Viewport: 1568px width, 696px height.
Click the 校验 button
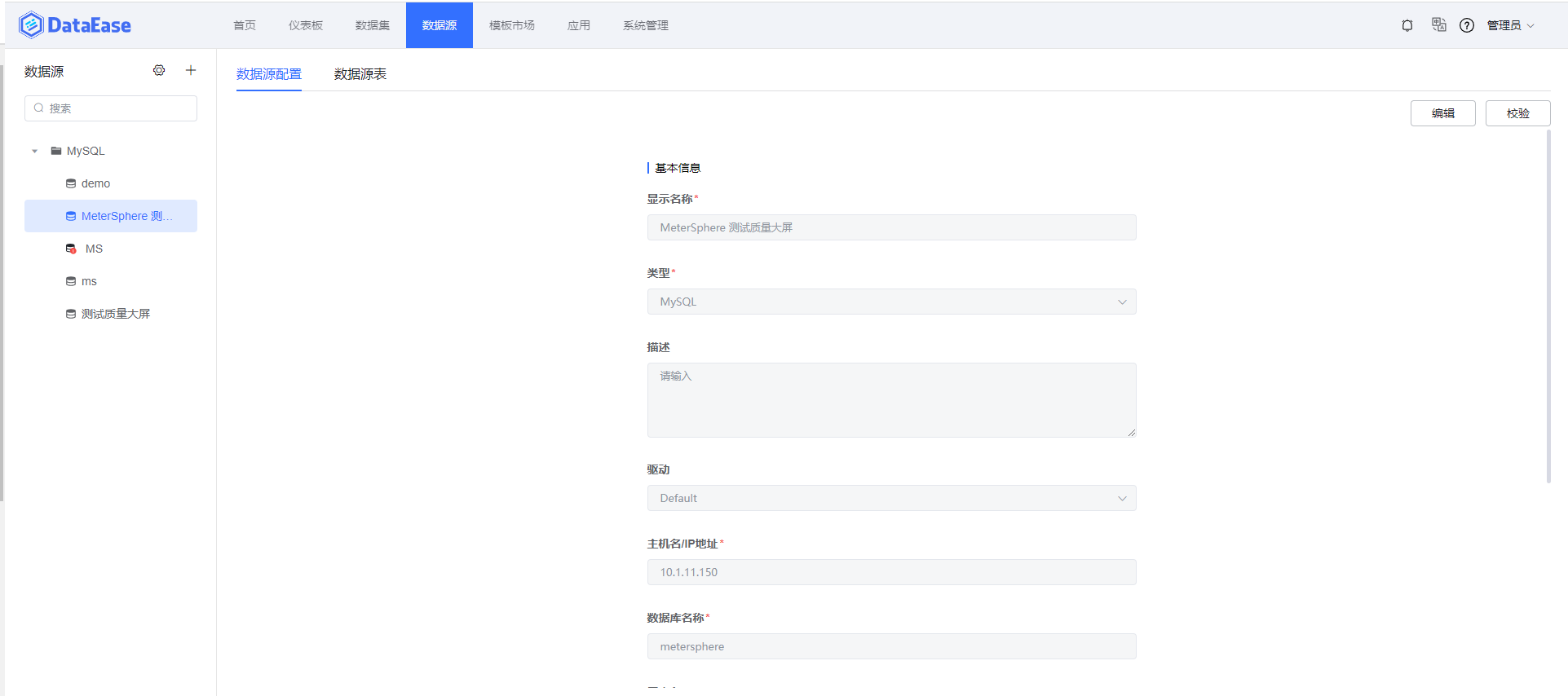(1517, 113)
